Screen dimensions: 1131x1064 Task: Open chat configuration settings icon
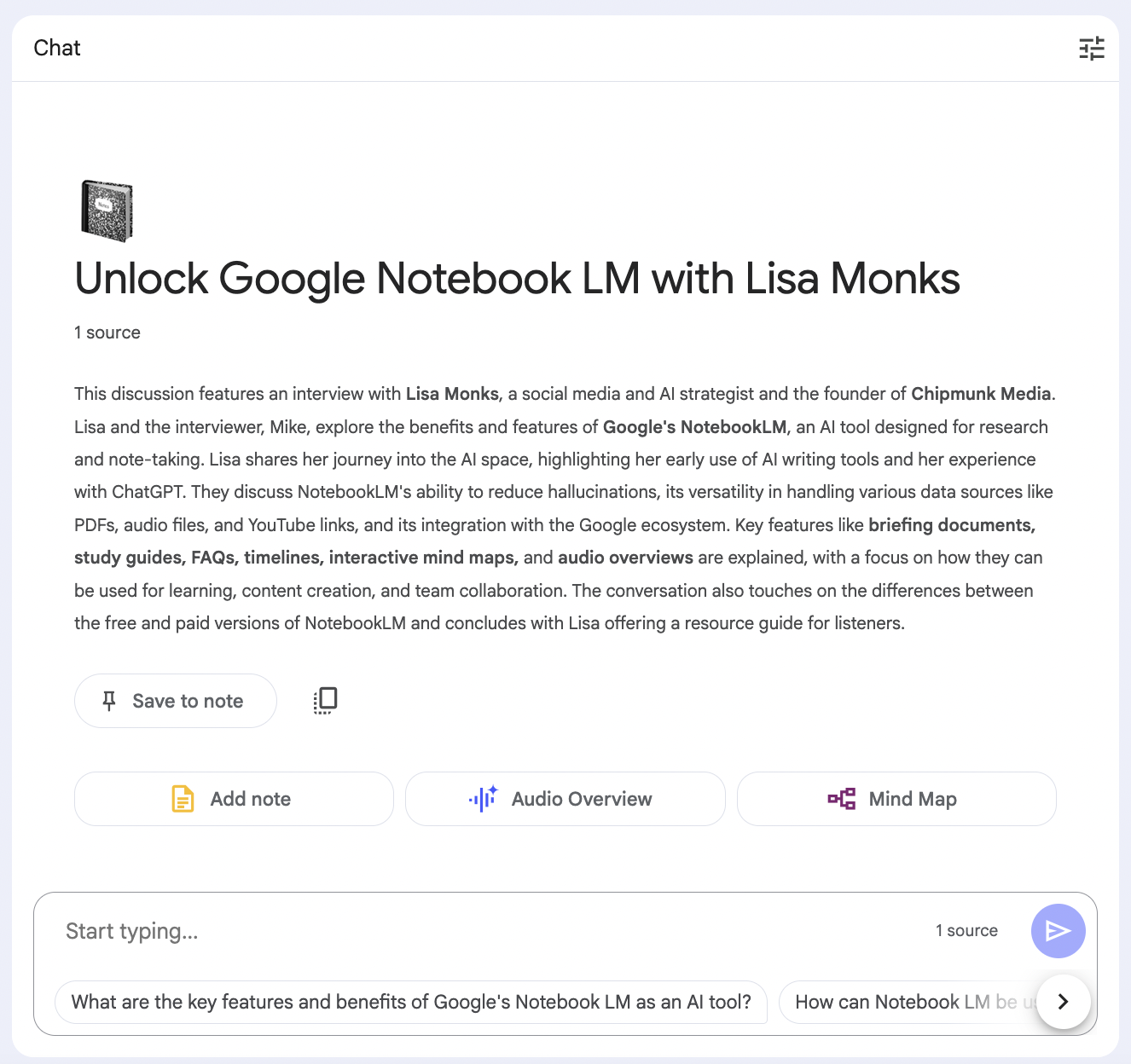pyautogui.click(x=1092, y=49)
